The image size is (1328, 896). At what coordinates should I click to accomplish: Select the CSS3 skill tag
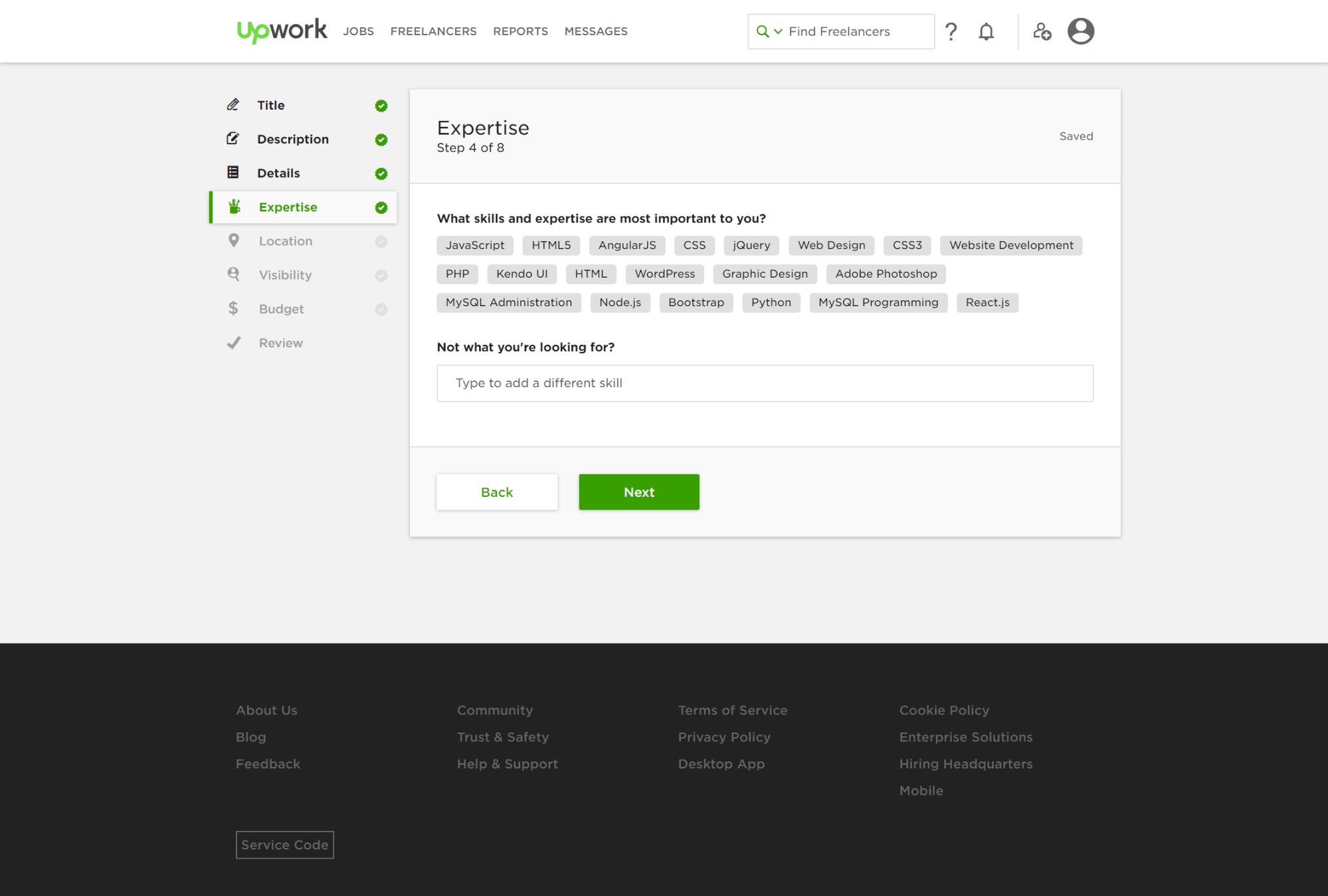click(907, 245)
